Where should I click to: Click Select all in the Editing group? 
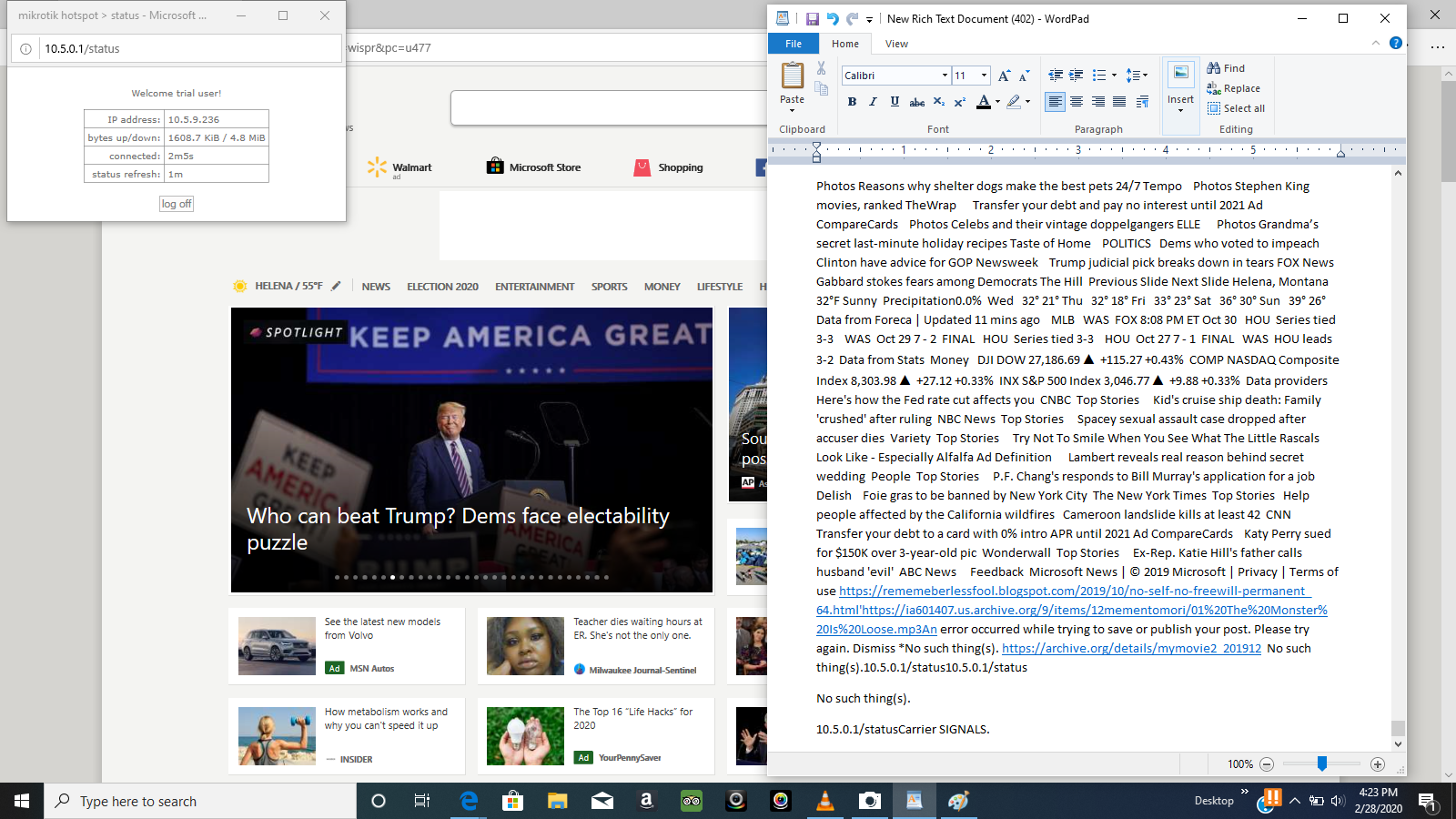[1236, 108]
